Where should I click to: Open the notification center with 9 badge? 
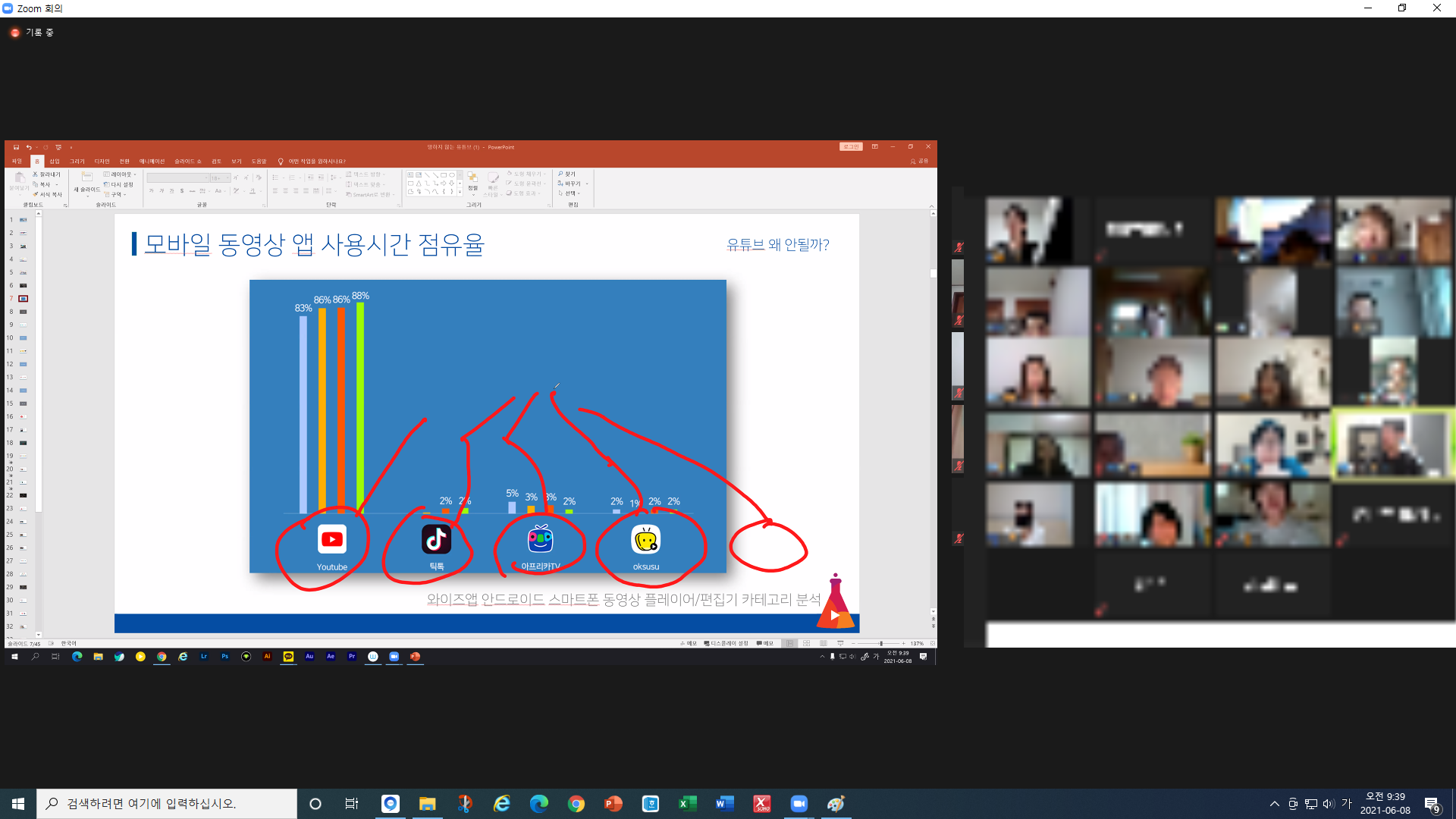1432,805
